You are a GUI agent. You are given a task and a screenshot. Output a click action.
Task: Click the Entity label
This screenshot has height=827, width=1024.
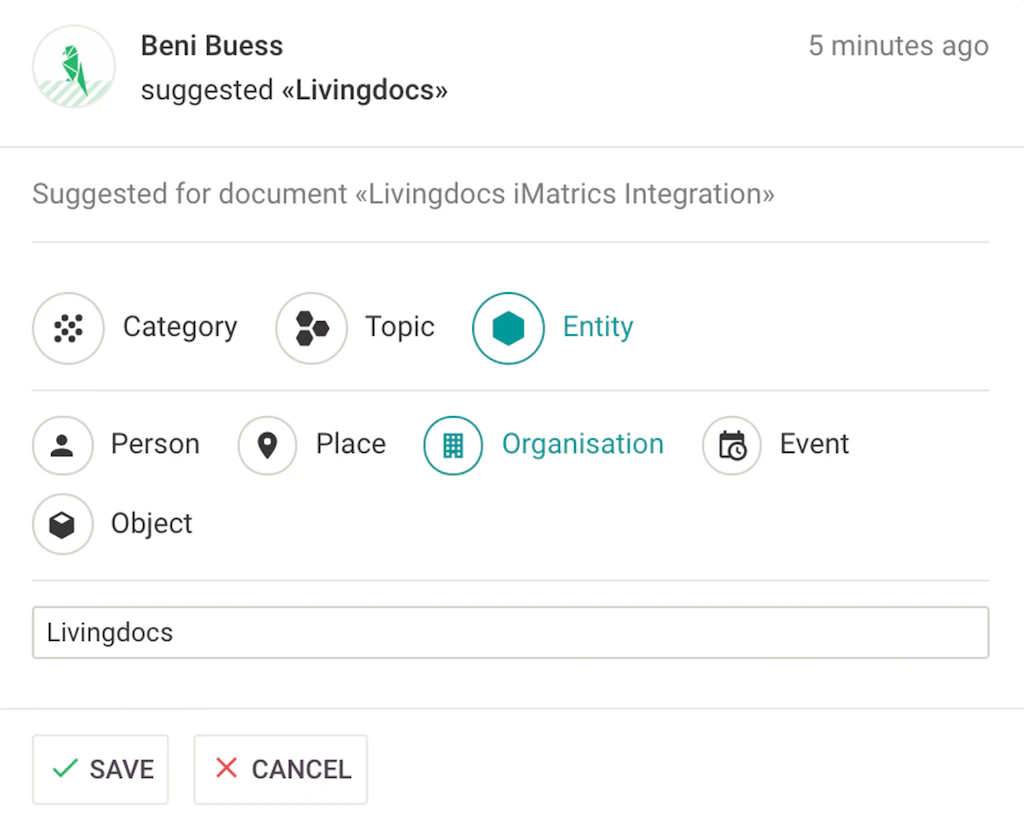tap(598, 327)
